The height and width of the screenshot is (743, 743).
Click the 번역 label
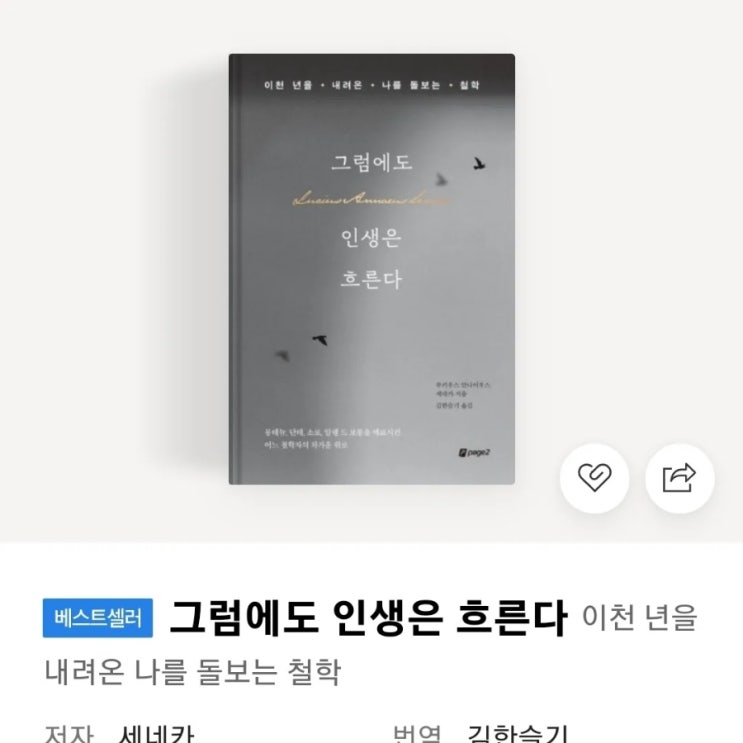click(417, 734)
